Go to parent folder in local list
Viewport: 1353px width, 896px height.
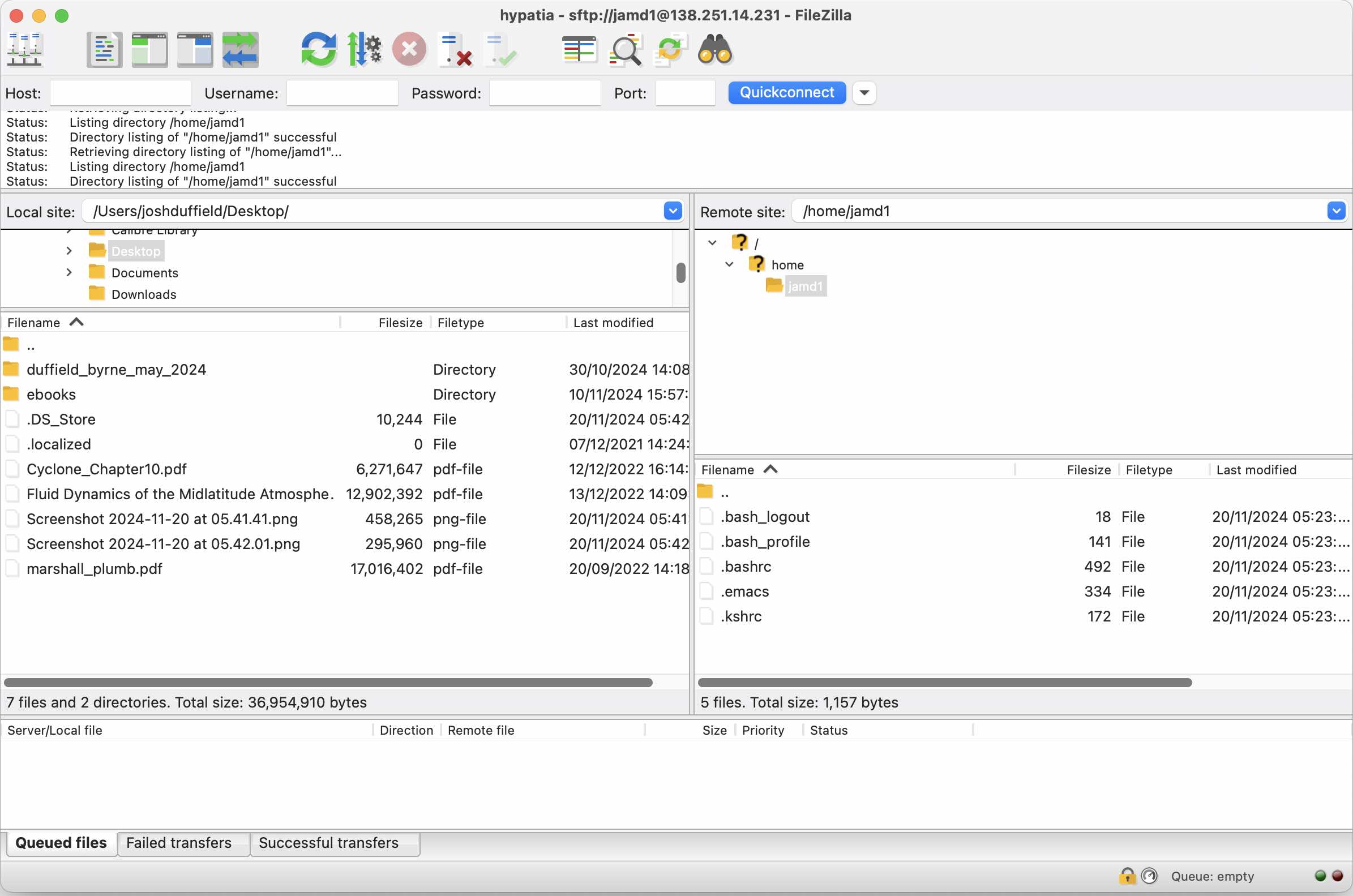[x=345, y=345]
